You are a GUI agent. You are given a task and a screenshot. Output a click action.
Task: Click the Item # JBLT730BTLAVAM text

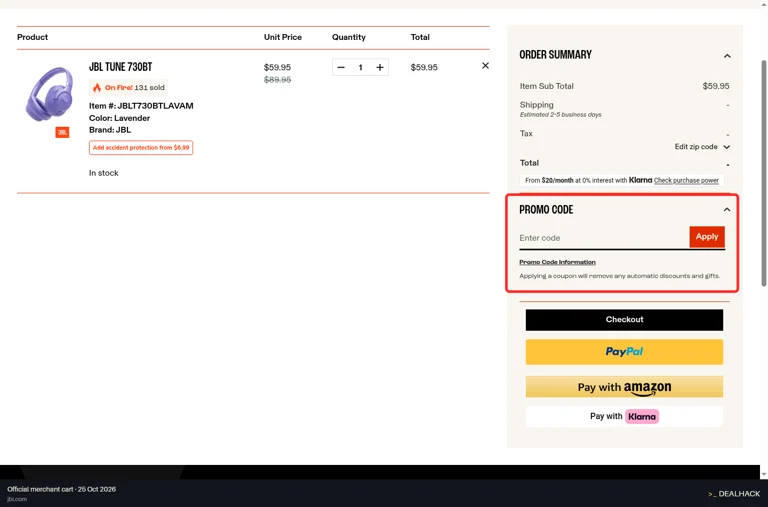pos(141,106)
